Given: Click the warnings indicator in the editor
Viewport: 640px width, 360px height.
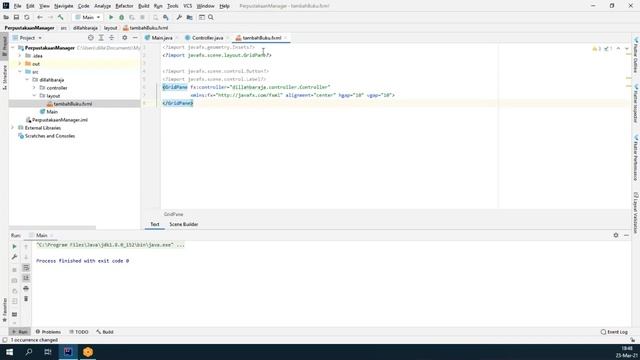Looking at the screenshot, I should click(x=596, y=49).
